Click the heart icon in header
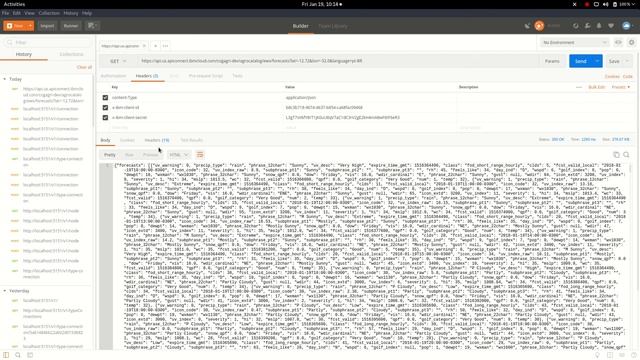 pyautogui.click(x=611, y=26)
